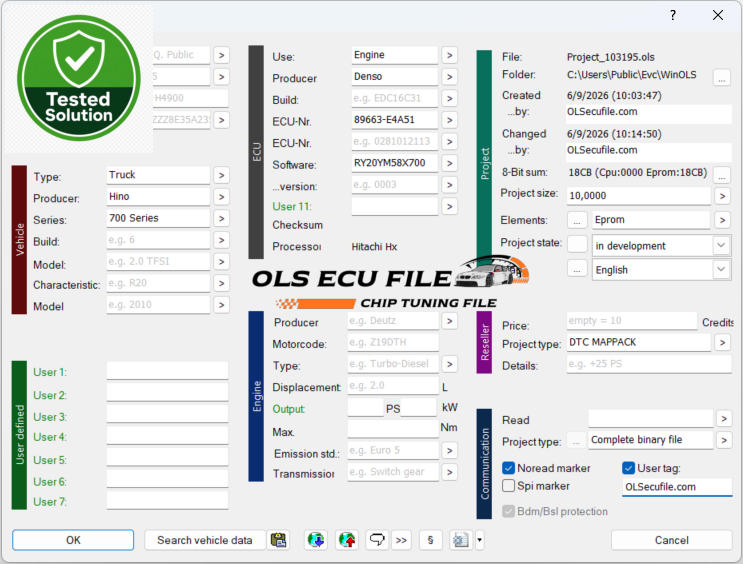Click arrow beside Complete binary file type
Image resolution: width=743 pixels, height=564 pixels.
coord(724,440)
